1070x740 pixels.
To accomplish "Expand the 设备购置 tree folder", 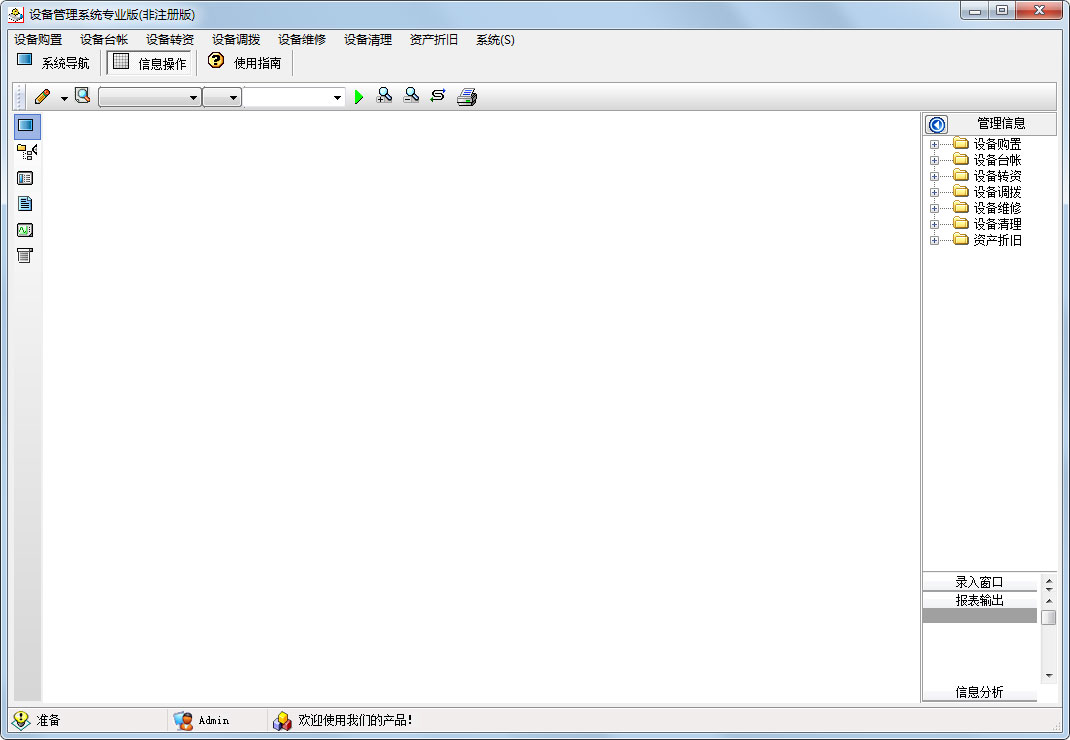I will pos(934,145).
